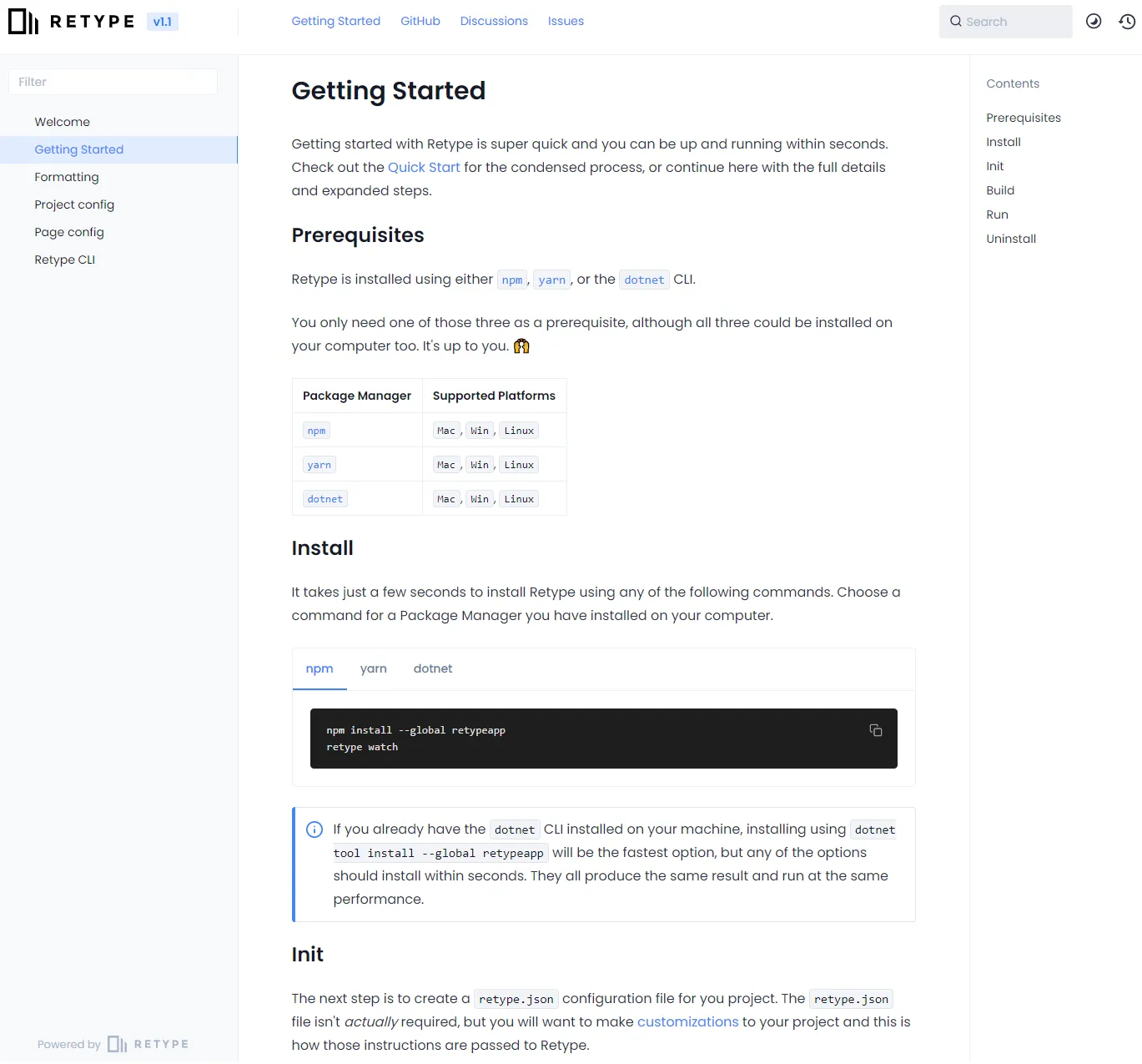
Task: Switch the install snippet to yarn
Action: coord(374,668)
